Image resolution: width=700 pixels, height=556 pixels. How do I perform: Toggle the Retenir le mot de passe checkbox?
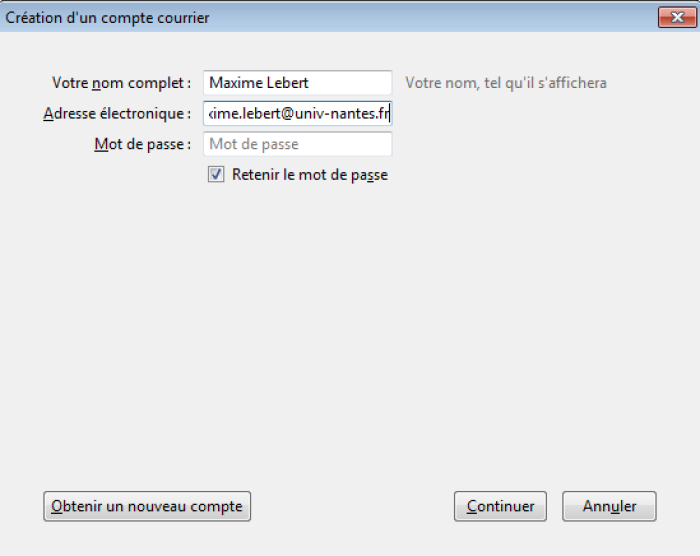tap(216, 174)
